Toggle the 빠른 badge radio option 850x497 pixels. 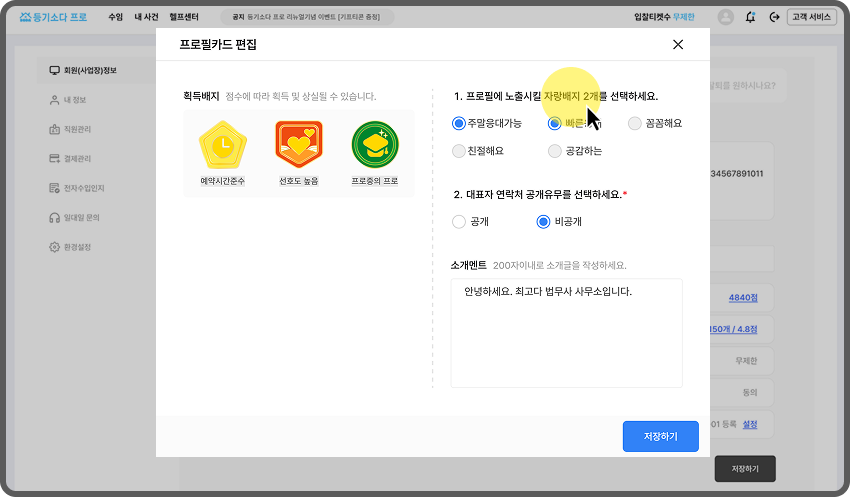pos(554,124)
